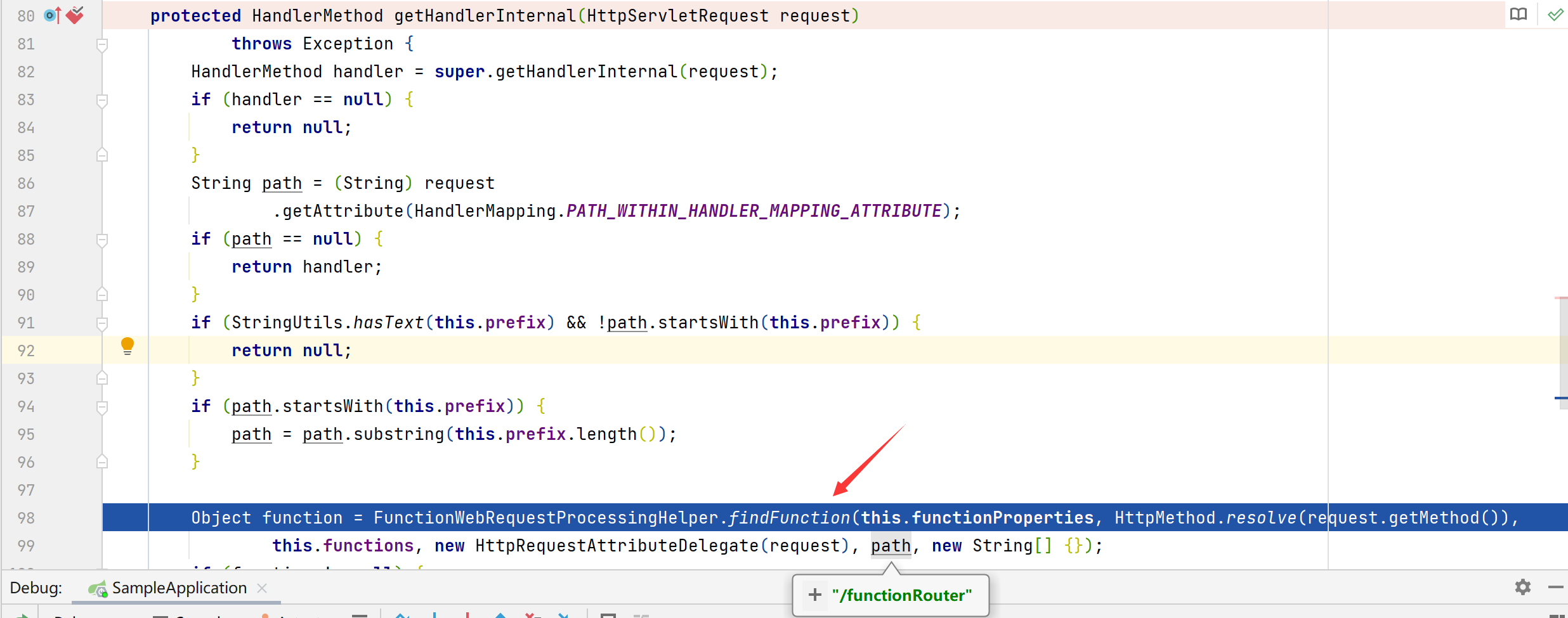Click PATH_WITHIN_HANDLER_MAPPING_ATTRIBUTE constant on line 87
Viewport: 1568px width, 618px height.
point(754,211)
